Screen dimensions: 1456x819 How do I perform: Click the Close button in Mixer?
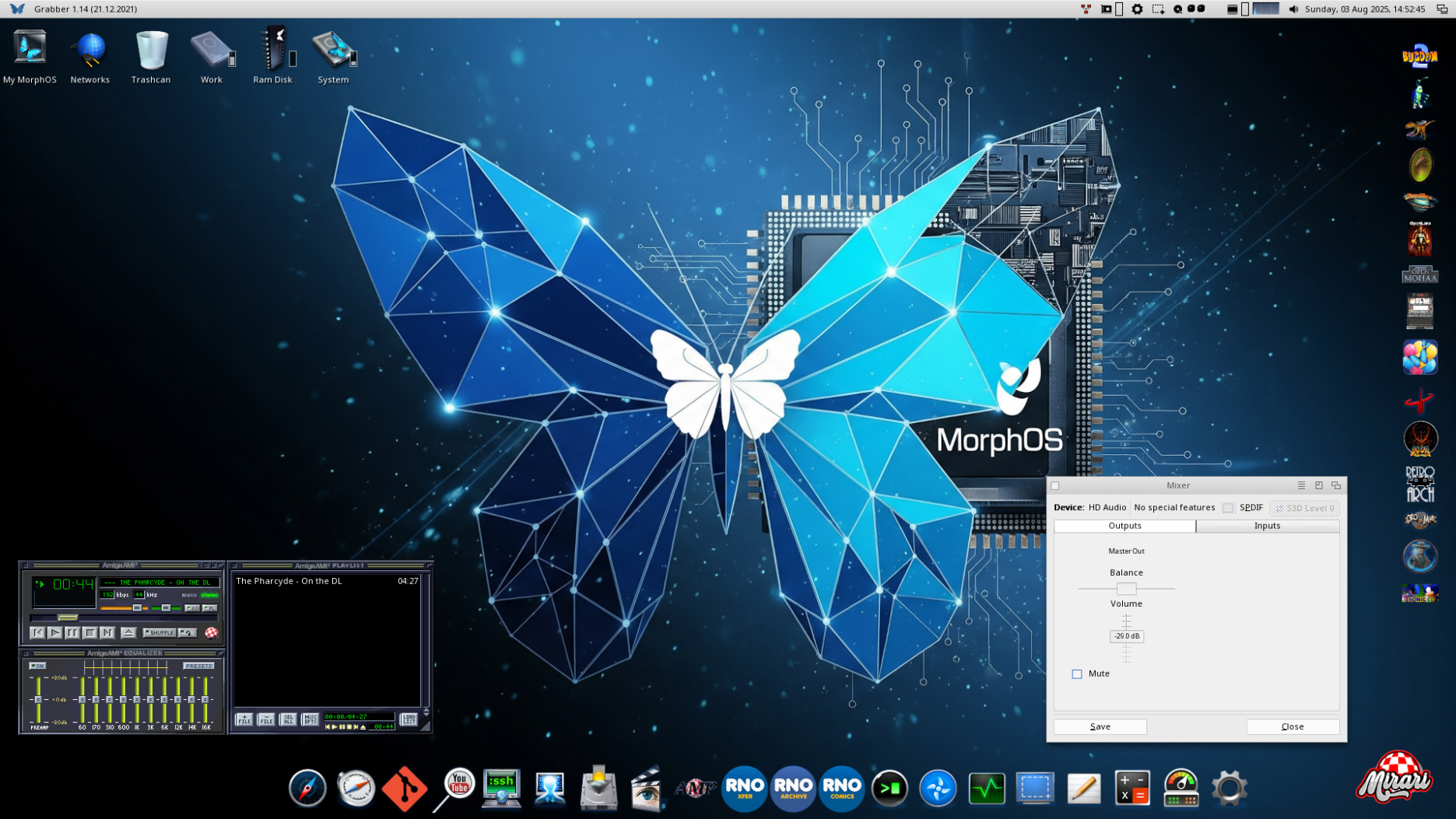coord(1293,726)
